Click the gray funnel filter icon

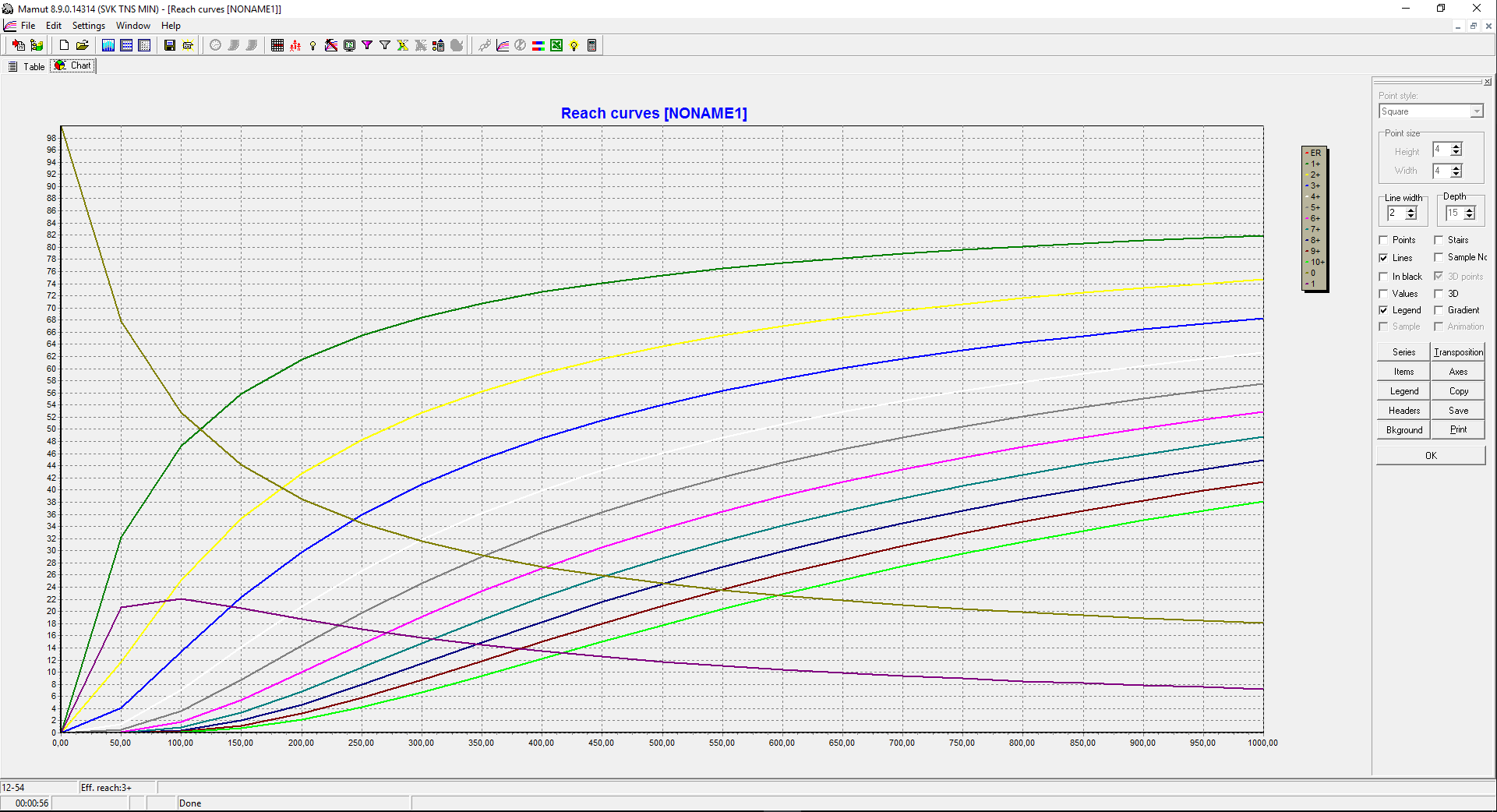385,45
